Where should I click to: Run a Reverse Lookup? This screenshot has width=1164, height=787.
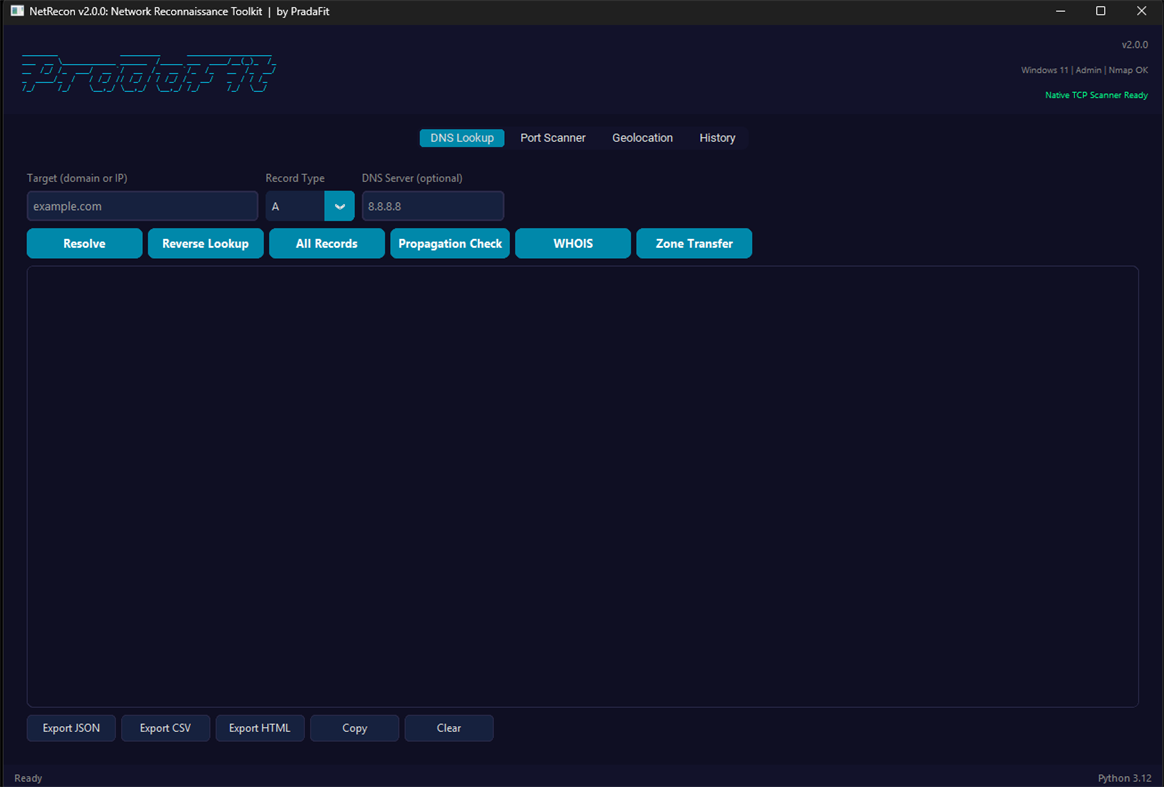click(x=206, y=244)
